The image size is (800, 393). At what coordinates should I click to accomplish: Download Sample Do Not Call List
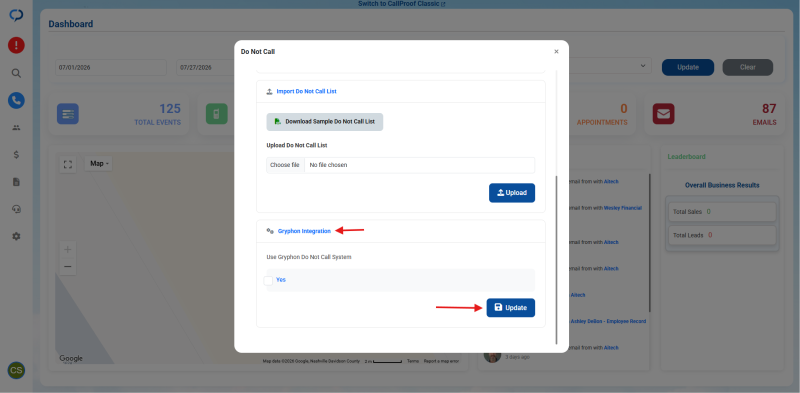point(324,122)
